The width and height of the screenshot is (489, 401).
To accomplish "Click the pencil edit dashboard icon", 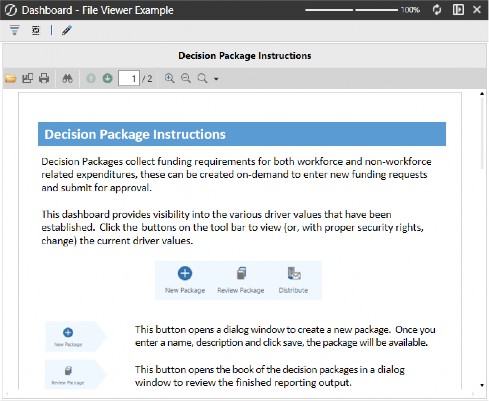I will [67, 30].
